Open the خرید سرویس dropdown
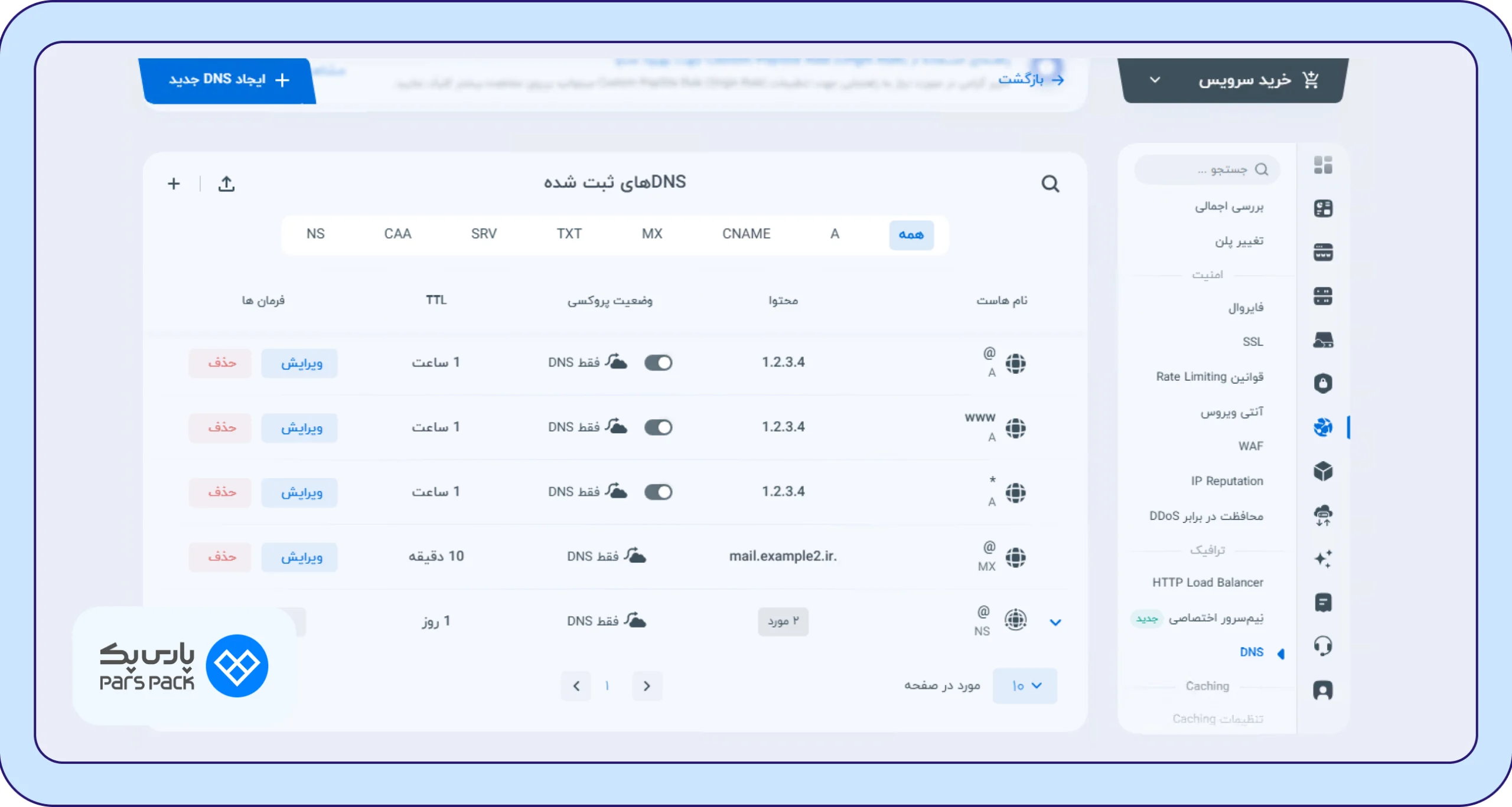This screenshot has width=1512, height=807. coord(1234,80)
